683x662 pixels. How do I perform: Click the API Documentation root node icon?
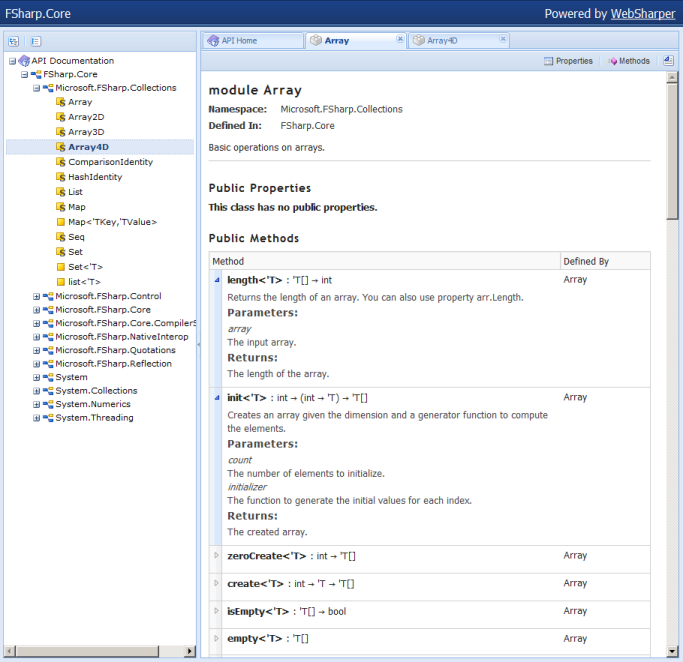pyautogui.click(x=24, y=61)
